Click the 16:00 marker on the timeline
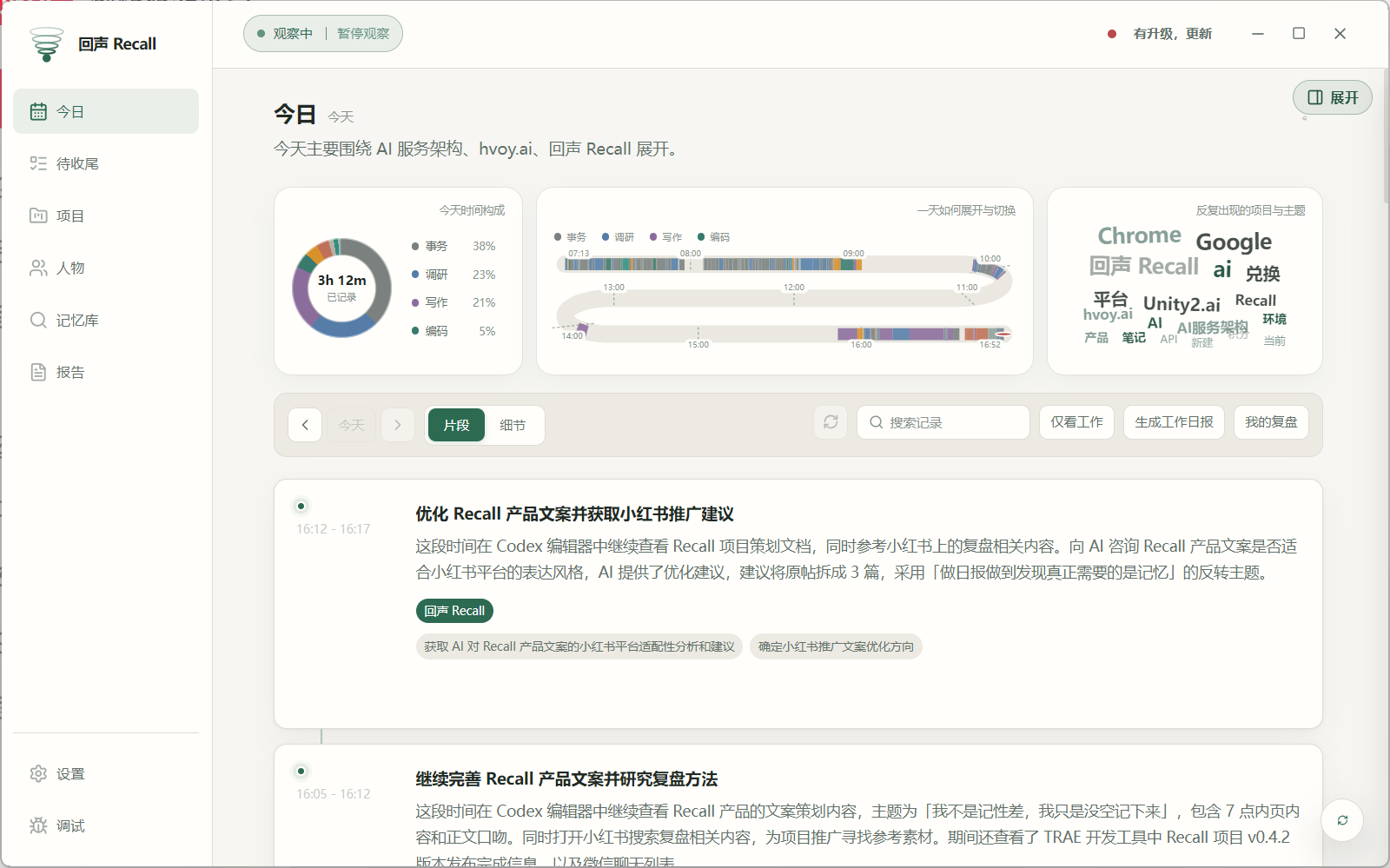Image resolution: width=1390 pixels, height=868 pixels. point(861,345)
